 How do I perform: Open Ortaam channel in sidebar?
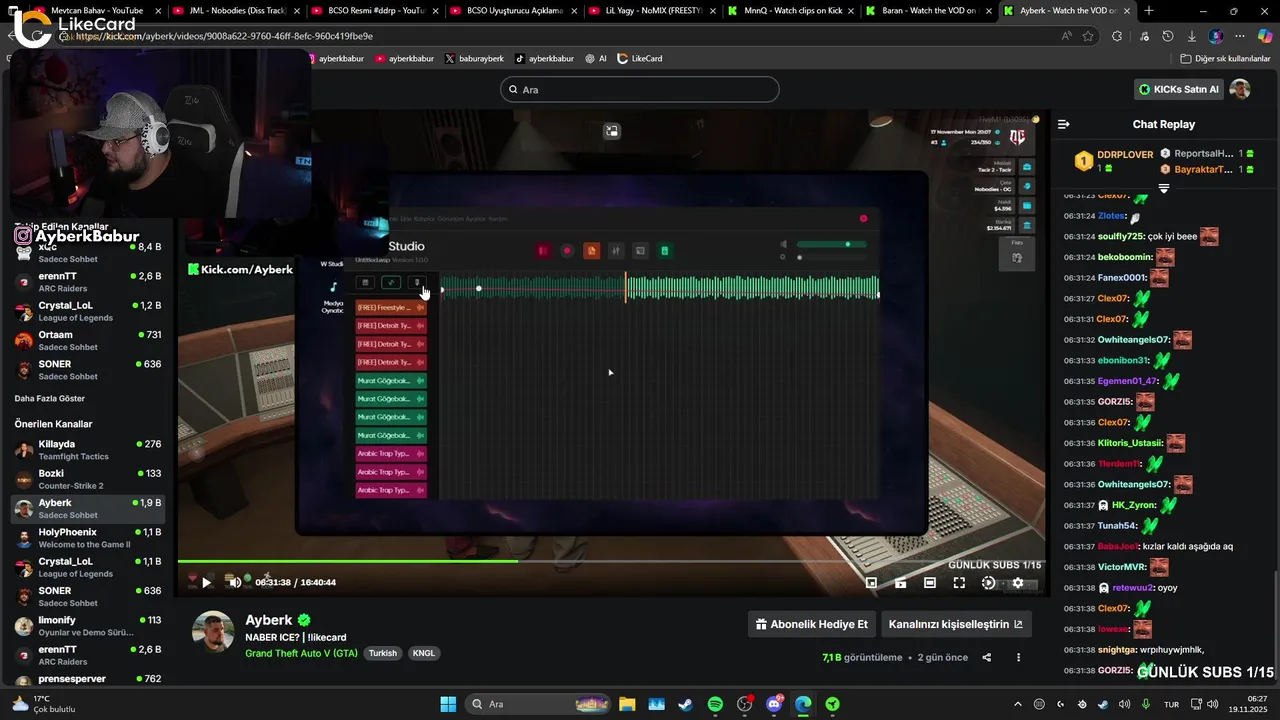coord(88,340)
